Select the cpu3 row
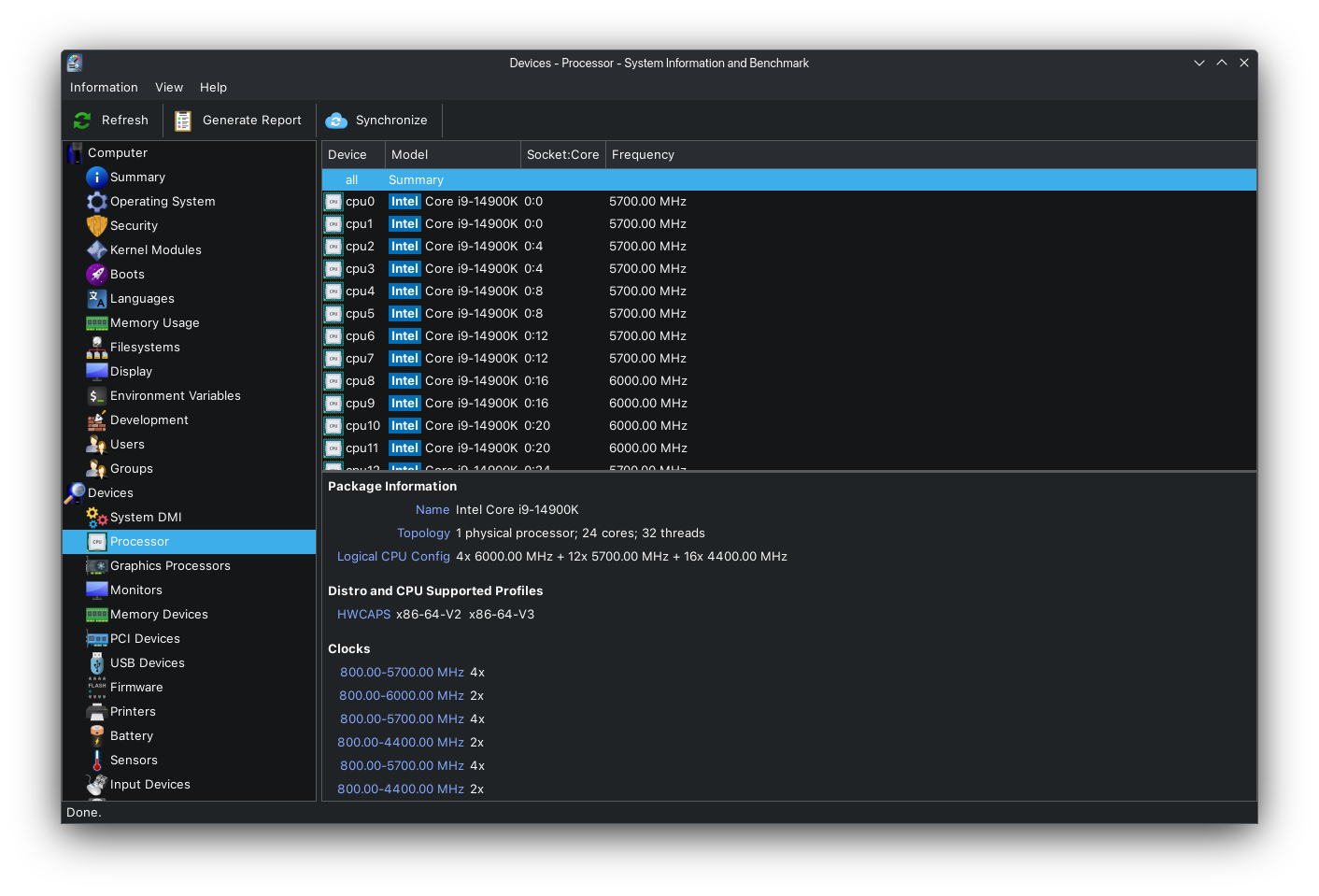 pyautogui.click(x=788, y=269)
